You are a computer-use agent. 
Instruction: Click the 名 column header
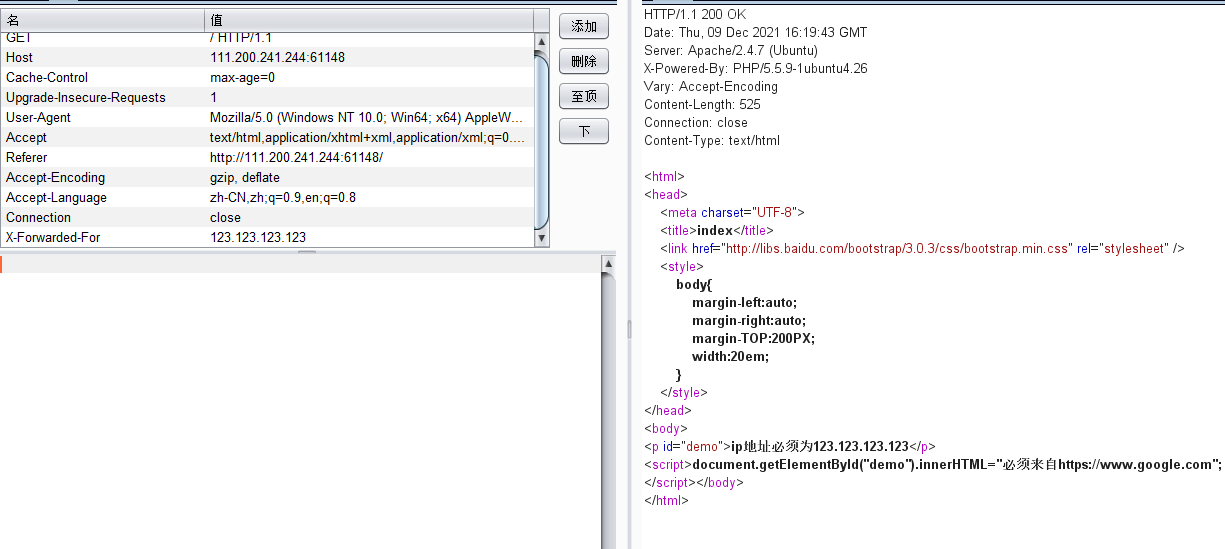102,20
